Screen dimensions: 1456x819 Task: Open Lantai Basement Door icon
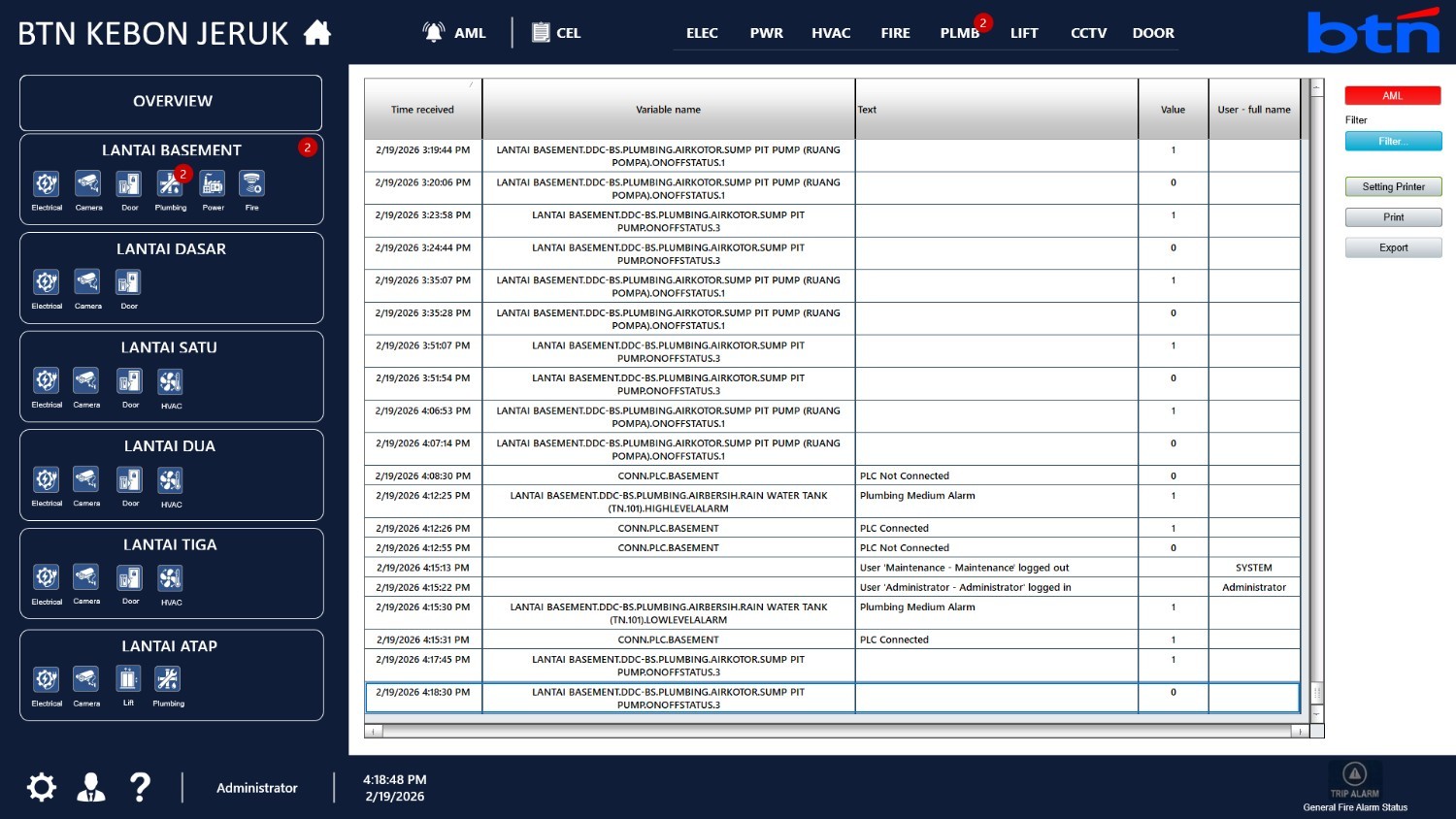(129, 183)
